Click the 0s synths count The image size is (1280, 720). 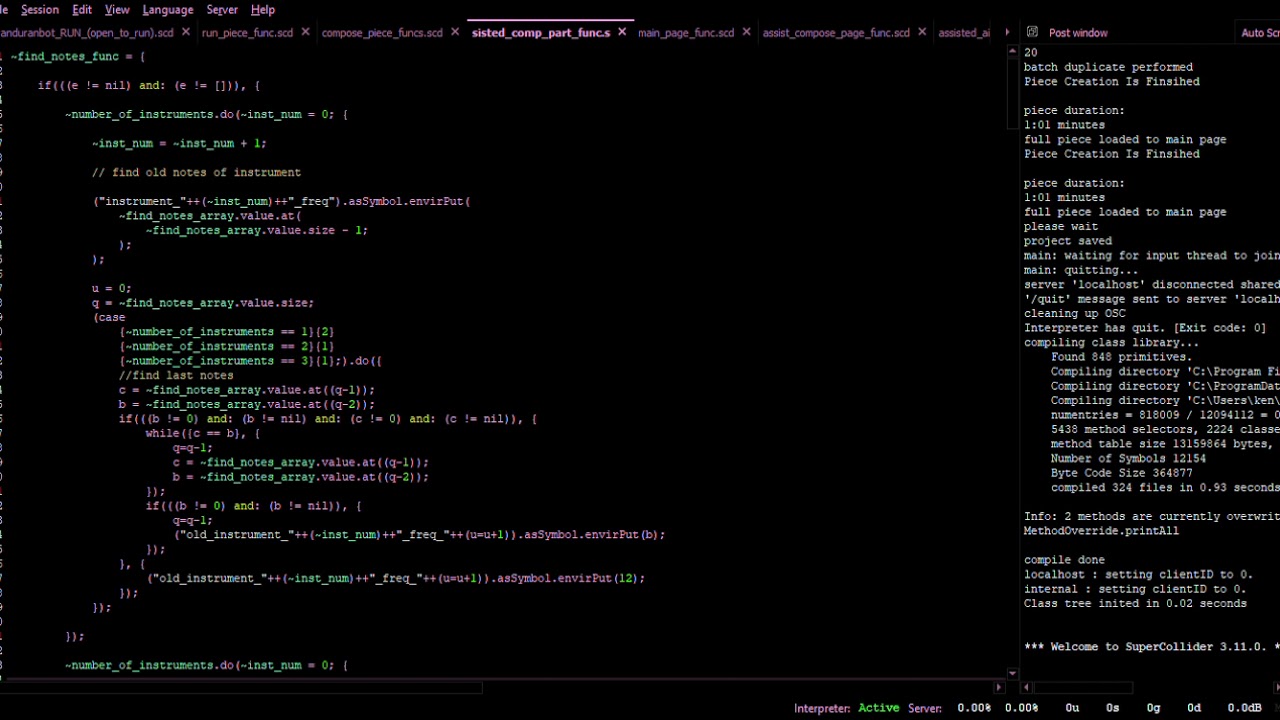click(1112, 707)
